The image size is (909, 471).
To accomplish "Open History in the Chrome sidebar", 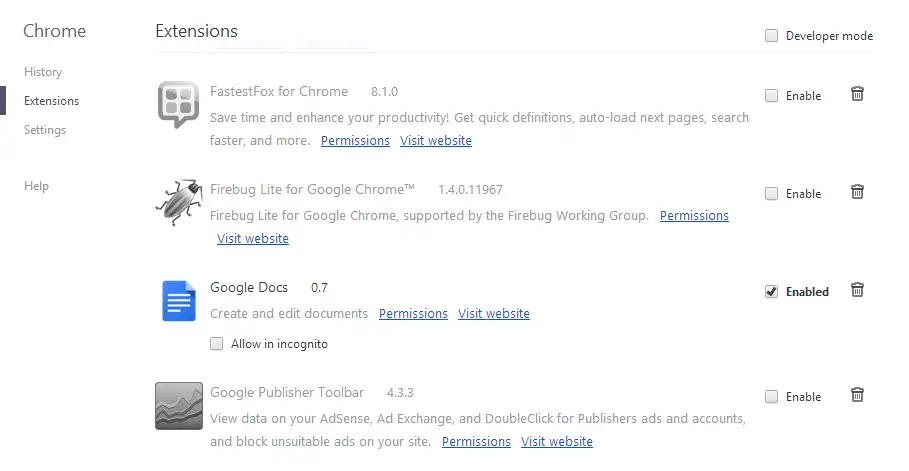I will [x=43, y=72].
